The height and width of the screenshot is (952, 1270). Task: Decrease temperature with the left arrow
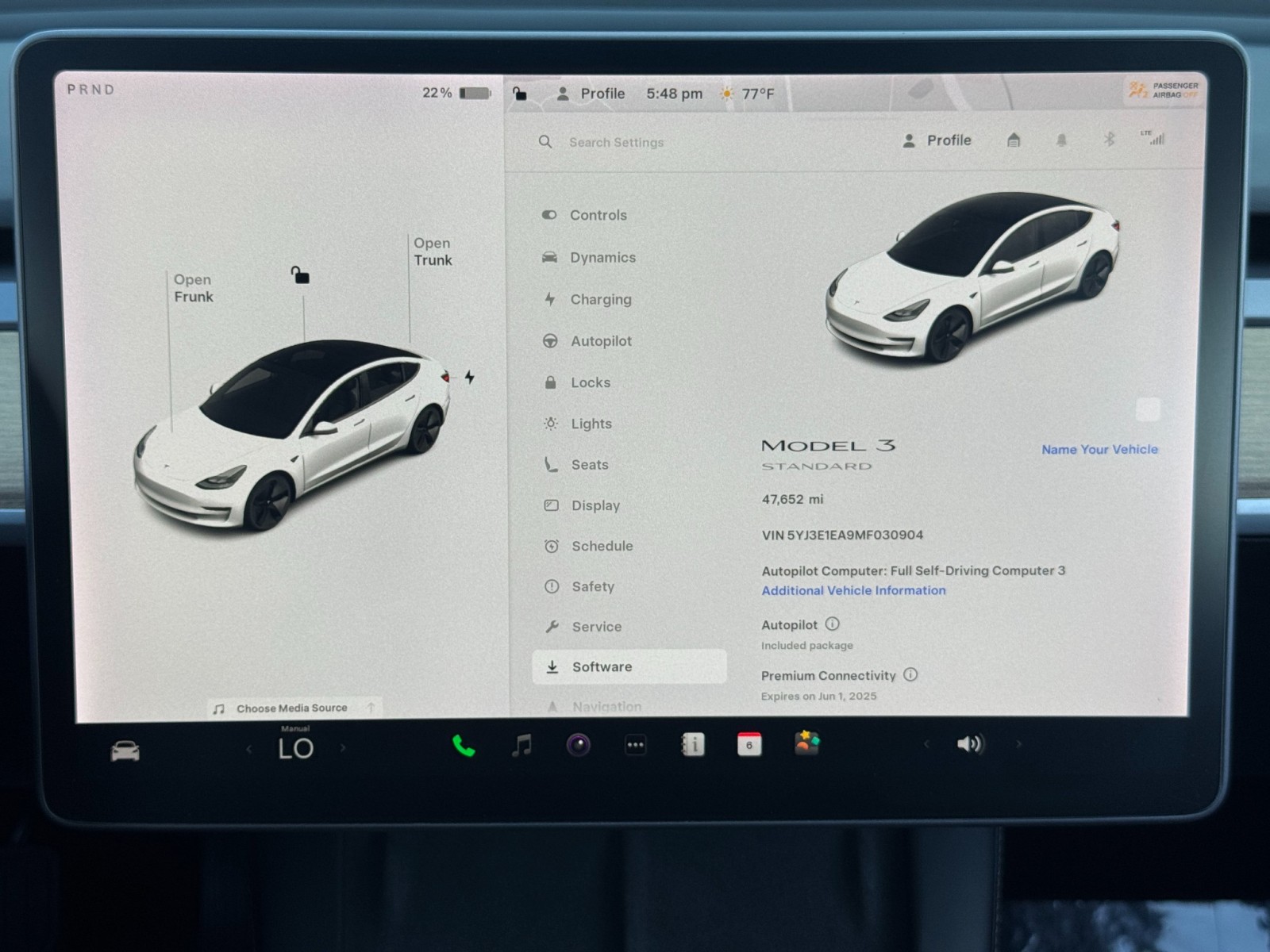coord(248,748)
